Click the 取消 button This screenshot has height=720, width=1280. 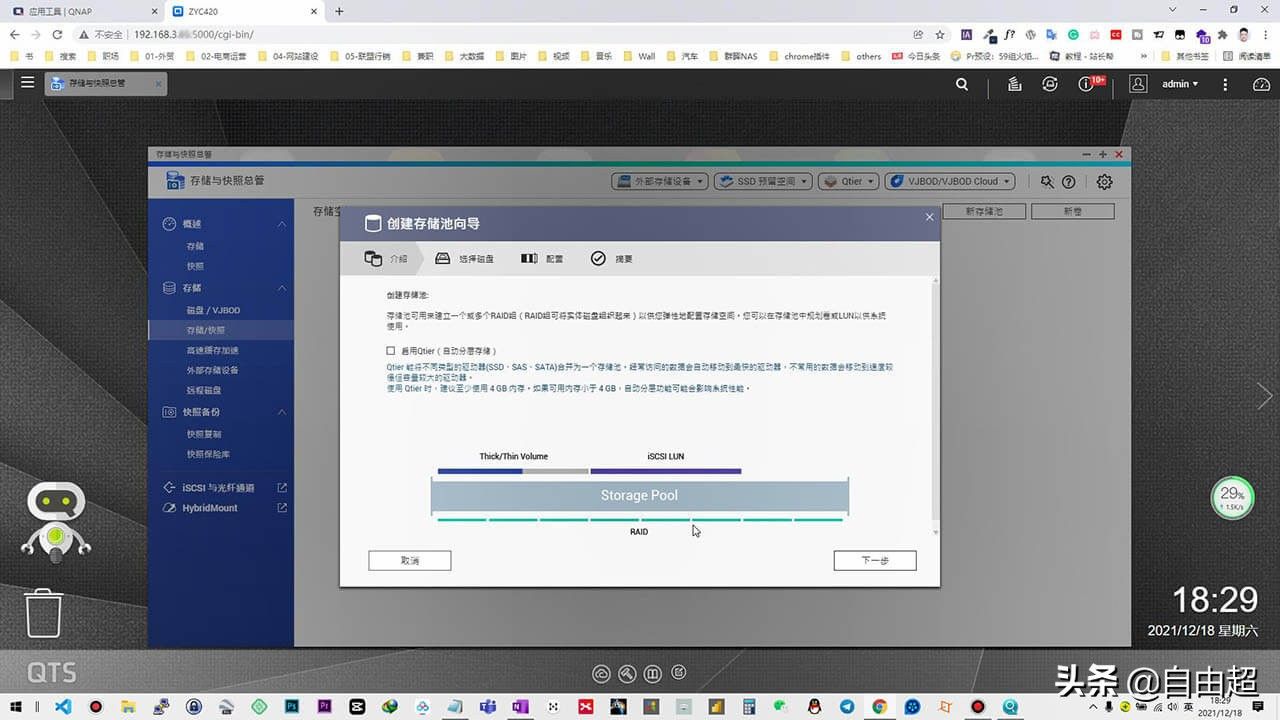coord(409,561)
